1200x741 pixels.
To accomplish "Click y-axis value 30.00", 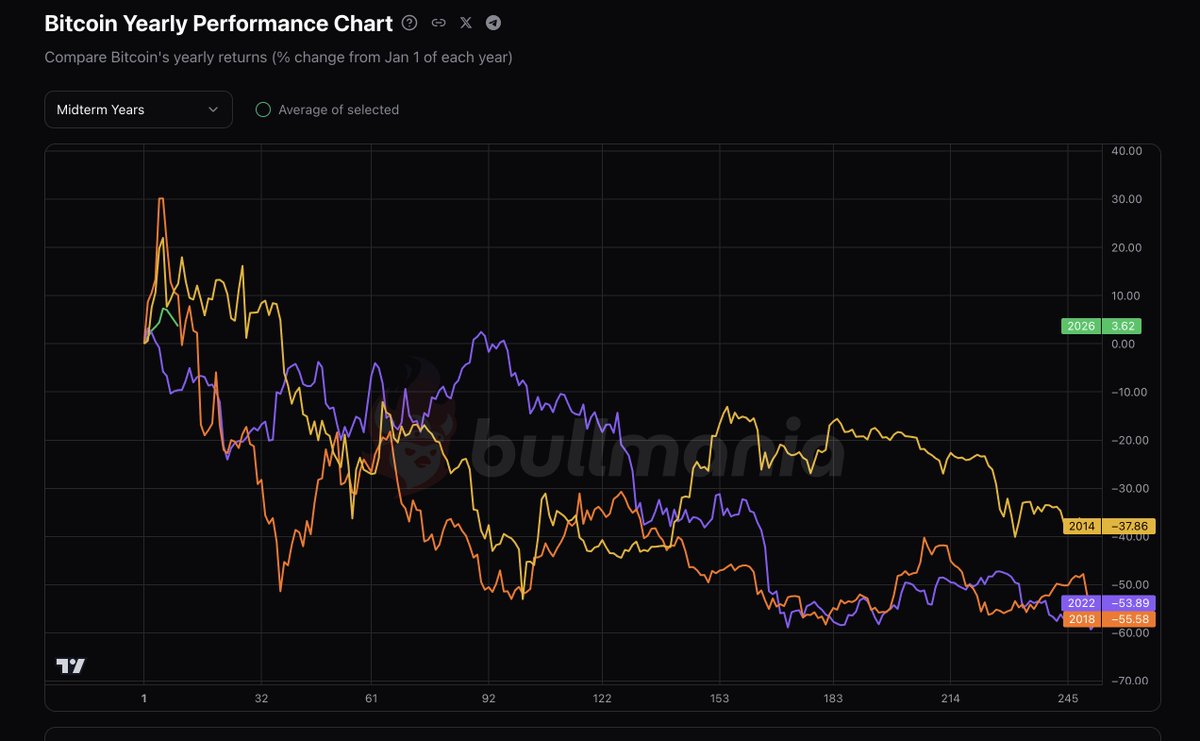I will (1126, 199).
